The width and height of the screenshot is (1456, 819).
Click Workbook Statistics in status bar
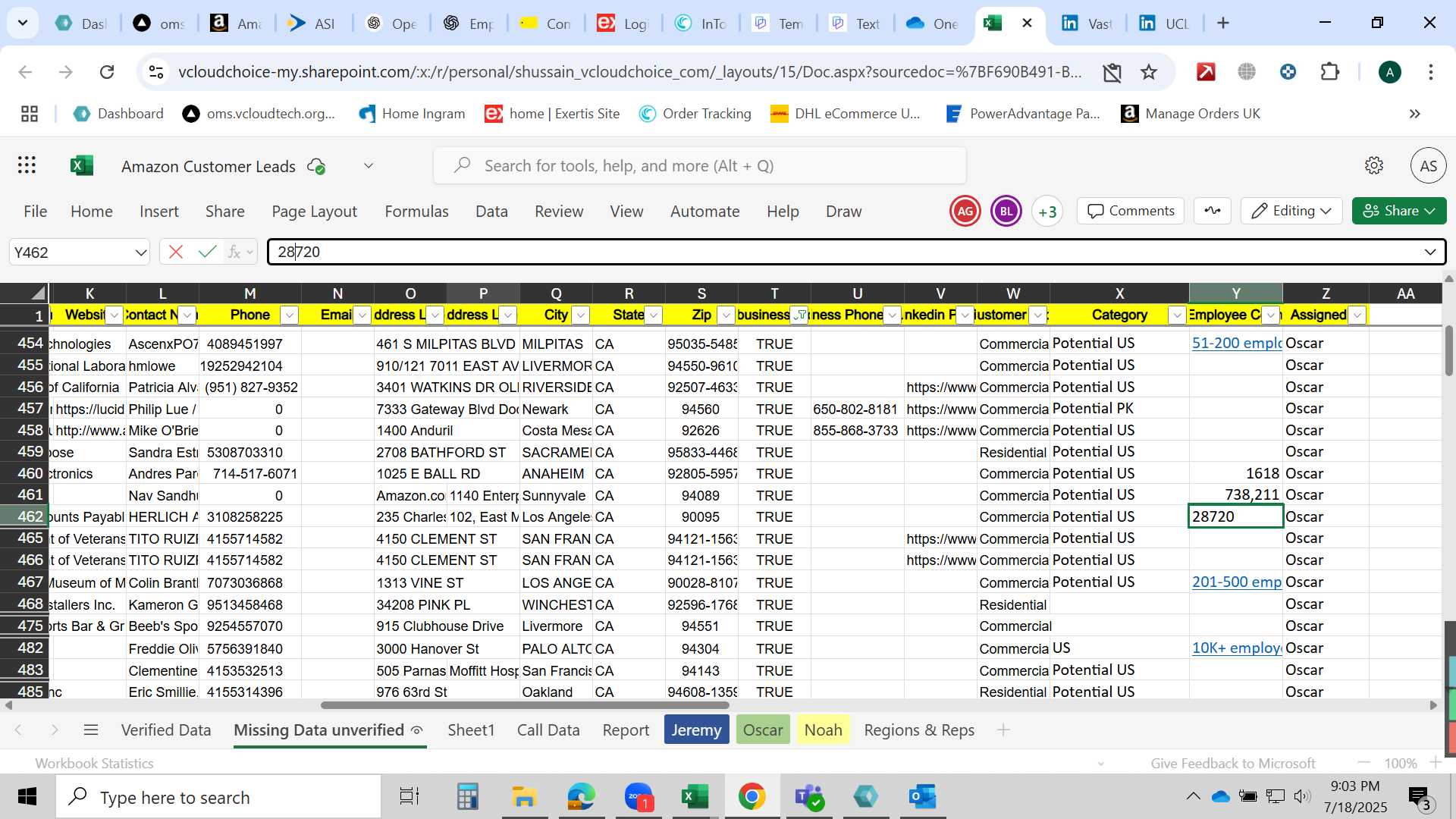(x=94, y=764)
